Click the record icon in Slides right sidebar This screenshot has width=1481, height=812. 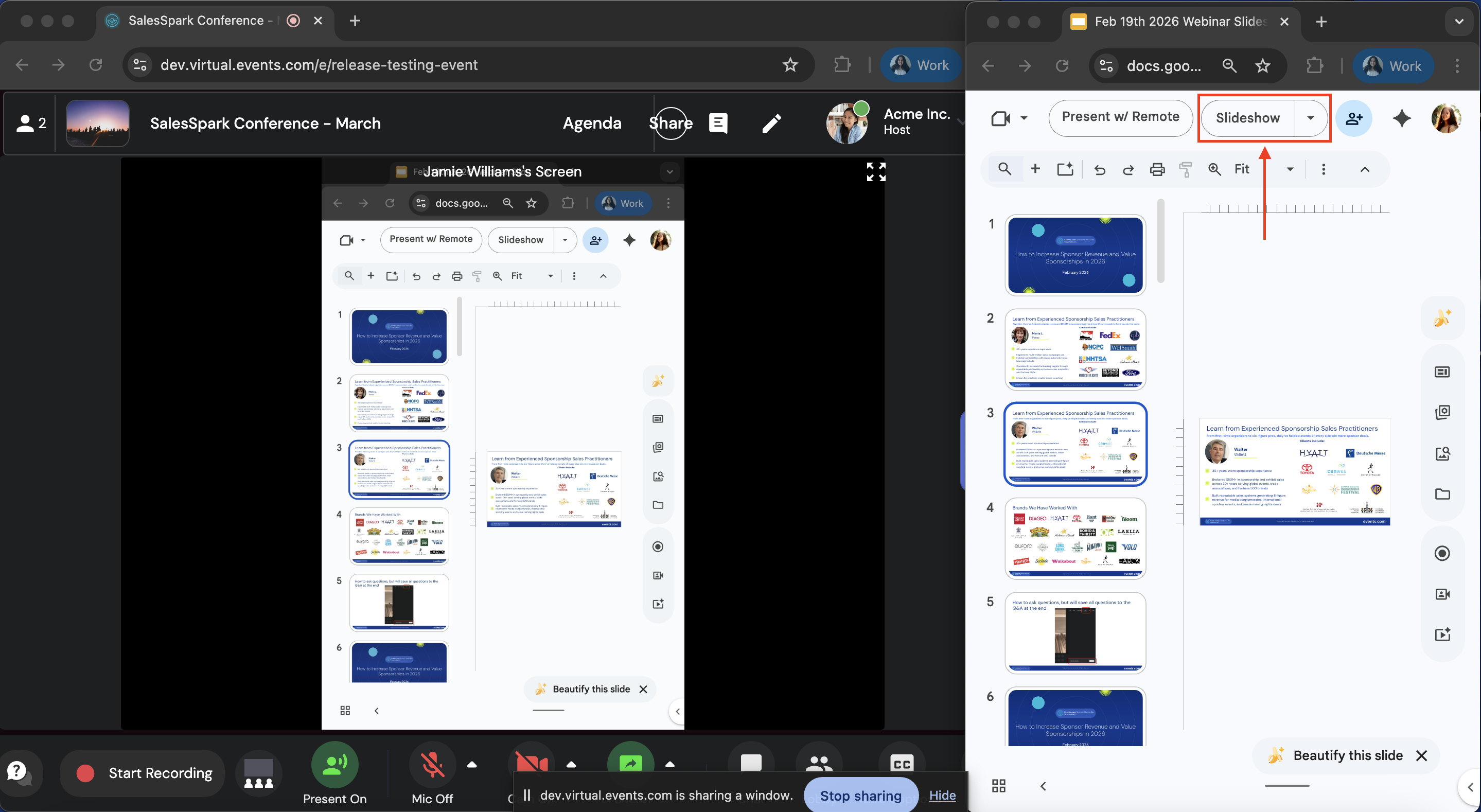(x=1442, y=553)
